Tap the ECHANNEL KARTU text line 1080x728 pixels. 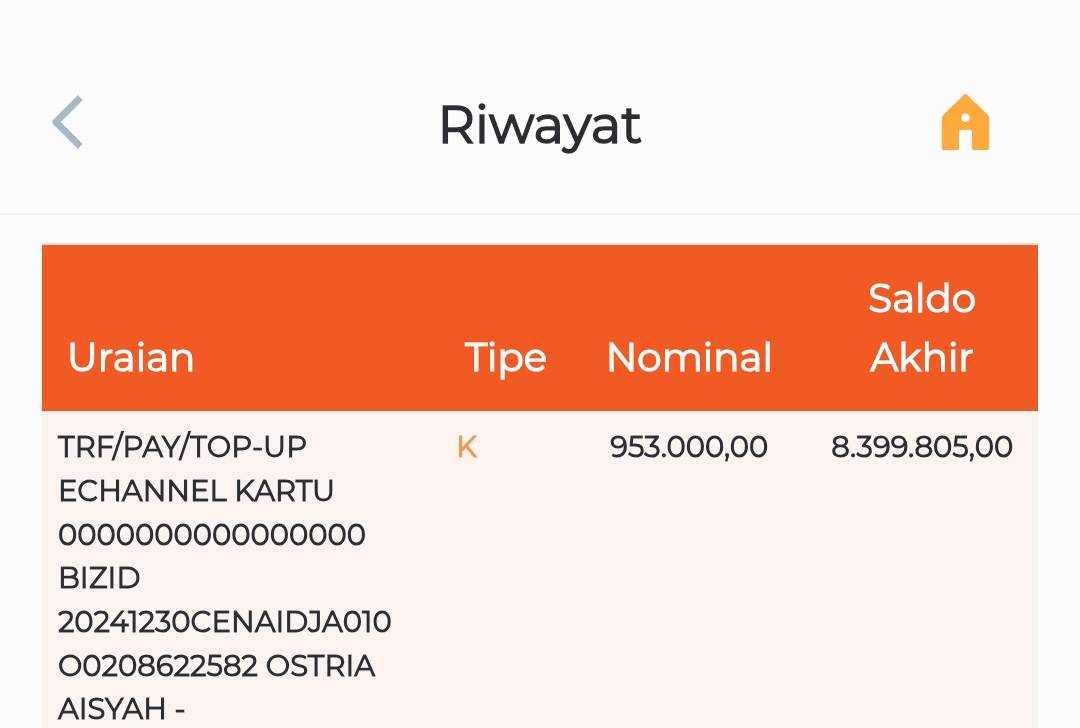click(x=196, y=491)
